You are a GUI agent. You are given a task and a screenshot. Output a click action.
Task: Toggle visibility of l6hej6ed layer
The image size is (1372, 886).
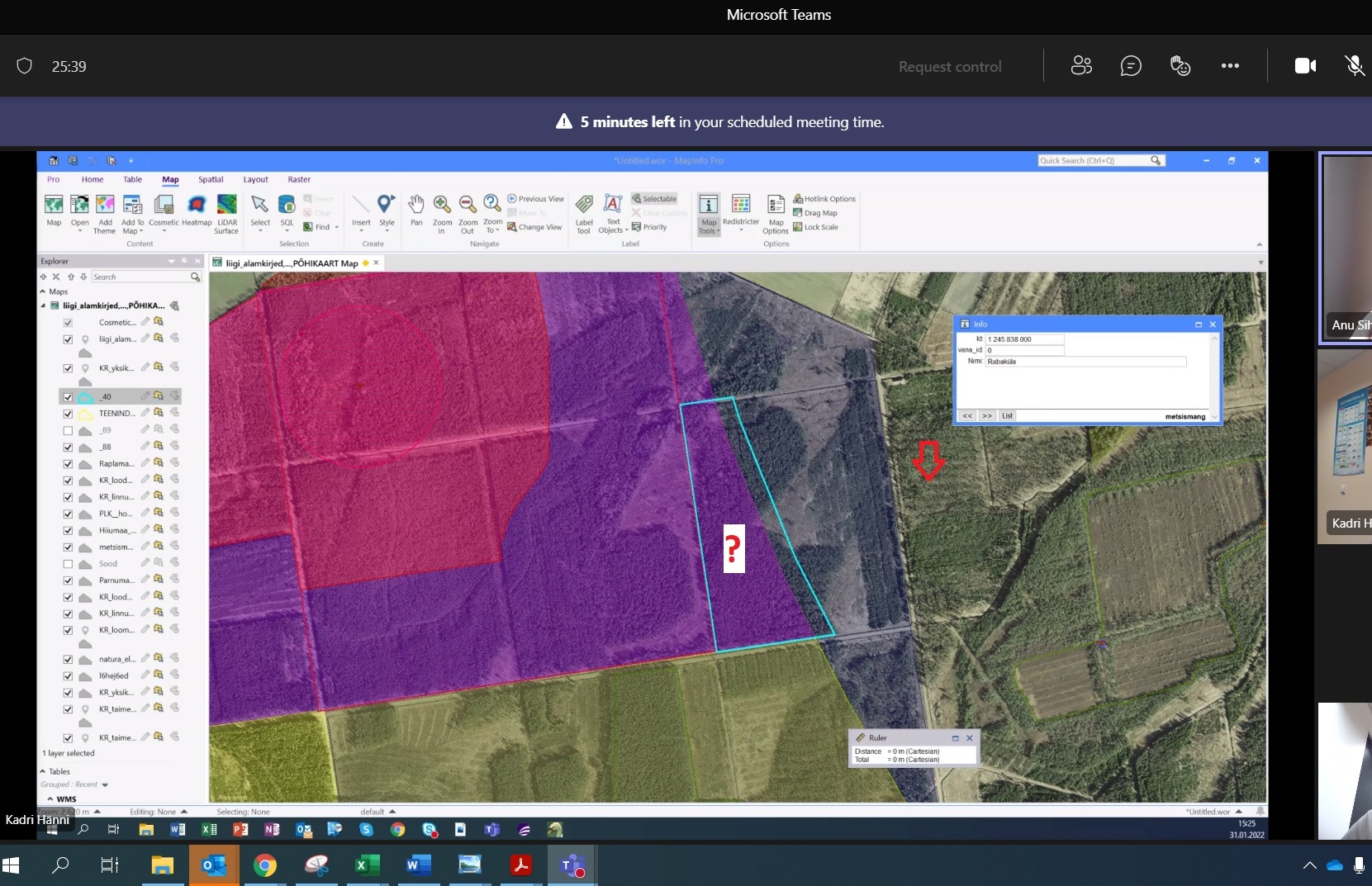(x=68, y=676)
